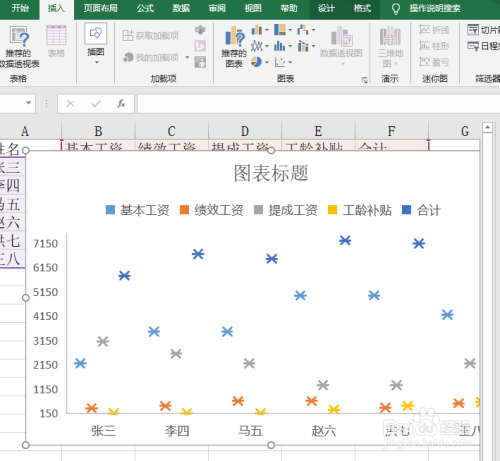Open the chart group dialog launcher
Image resolution: width=500 pixels, height=461 pixels.
pos(364,80)
